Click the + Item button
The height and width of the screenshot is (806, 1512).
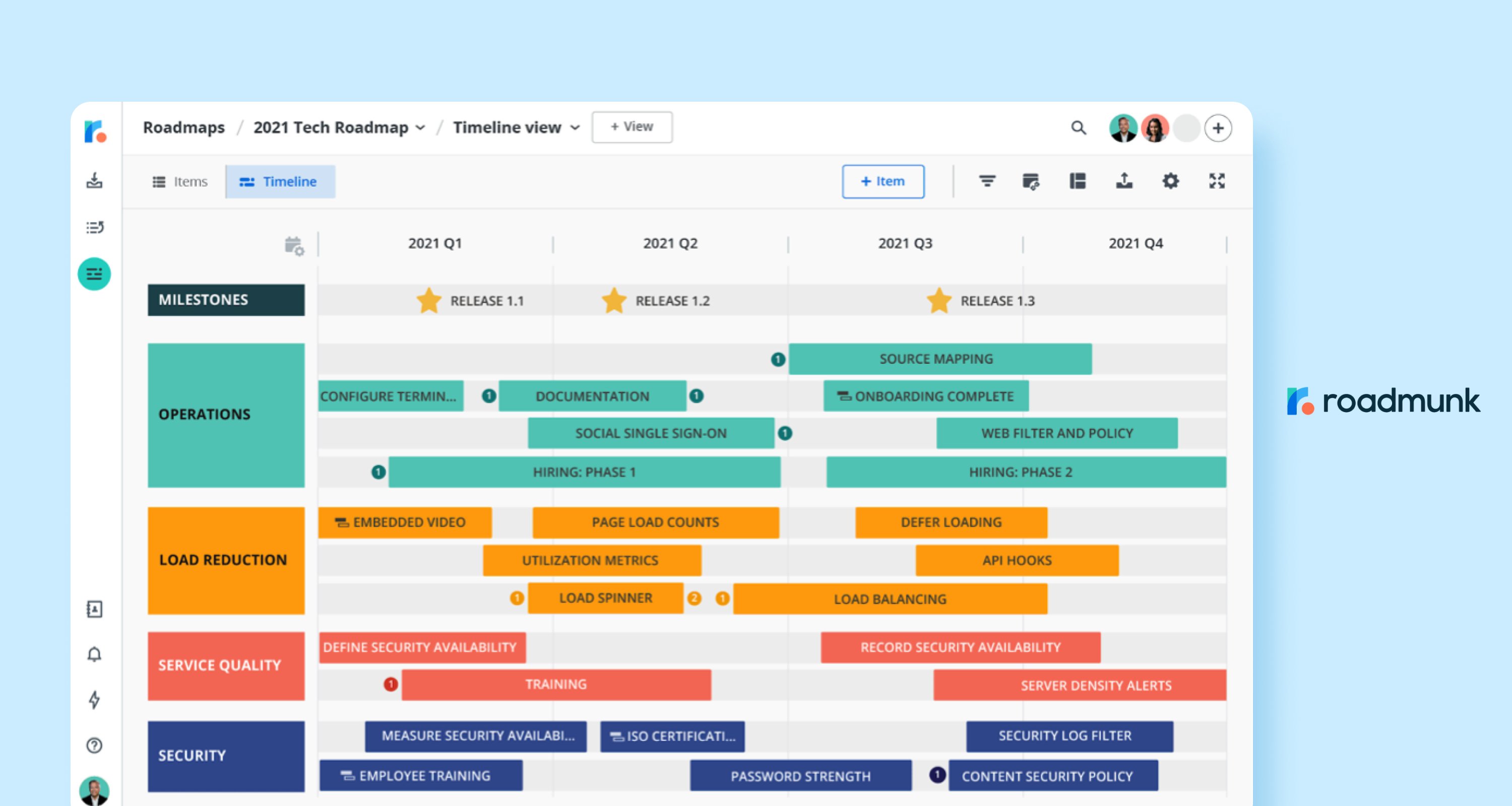point(883,182)
